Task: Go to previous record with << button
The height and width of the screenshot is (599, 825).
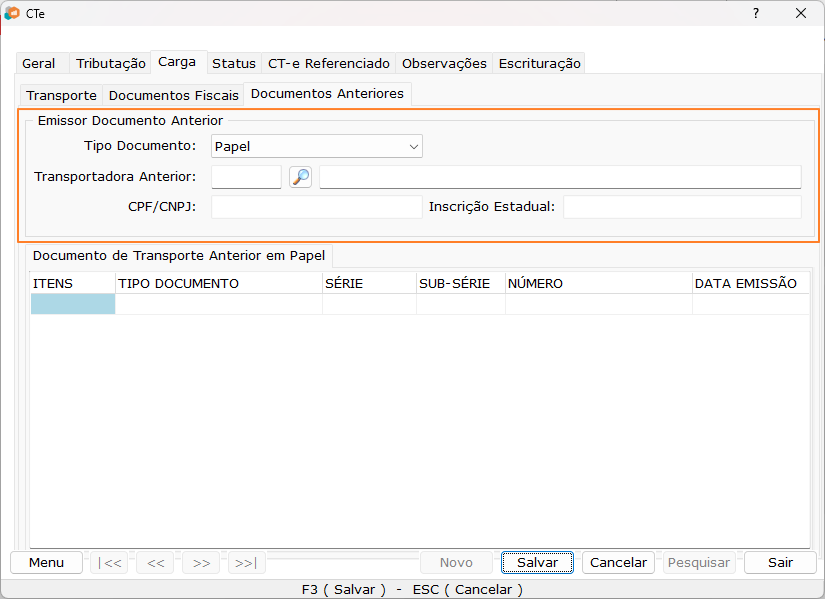Action: 156,563
